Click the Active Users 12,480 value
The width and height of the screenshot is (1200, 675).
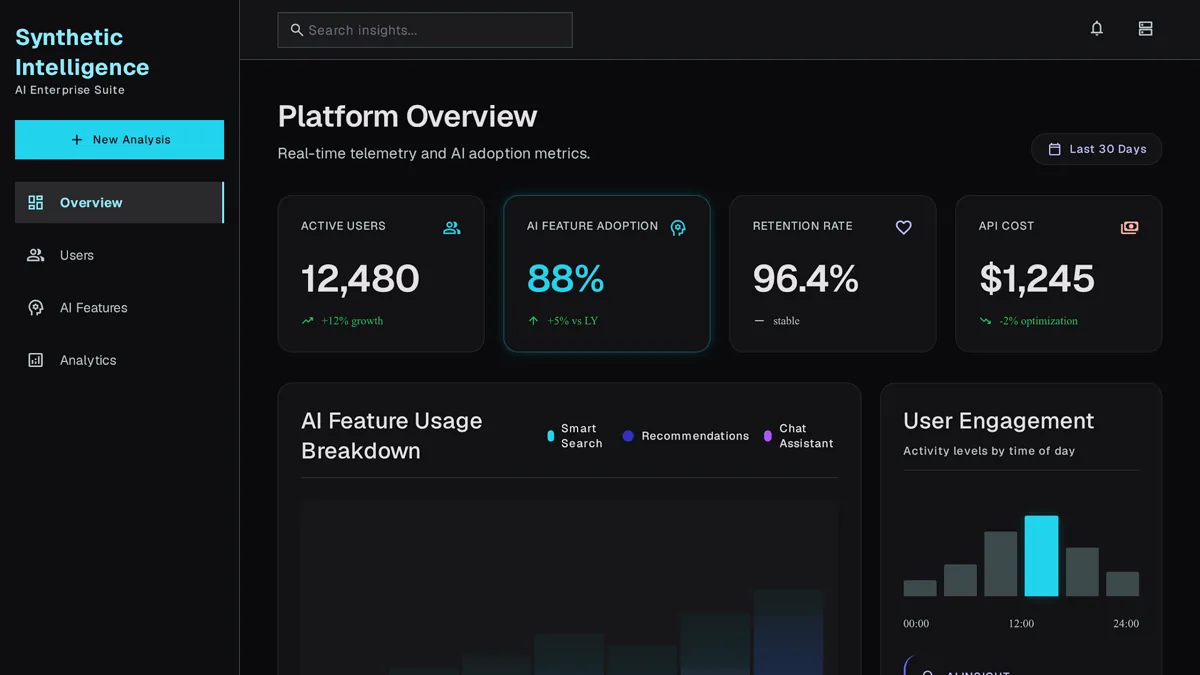tap(360, 279)
